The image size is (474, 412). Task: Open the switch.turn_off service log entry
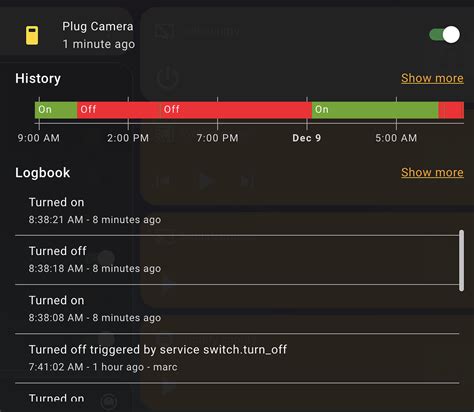coord(237,358)
